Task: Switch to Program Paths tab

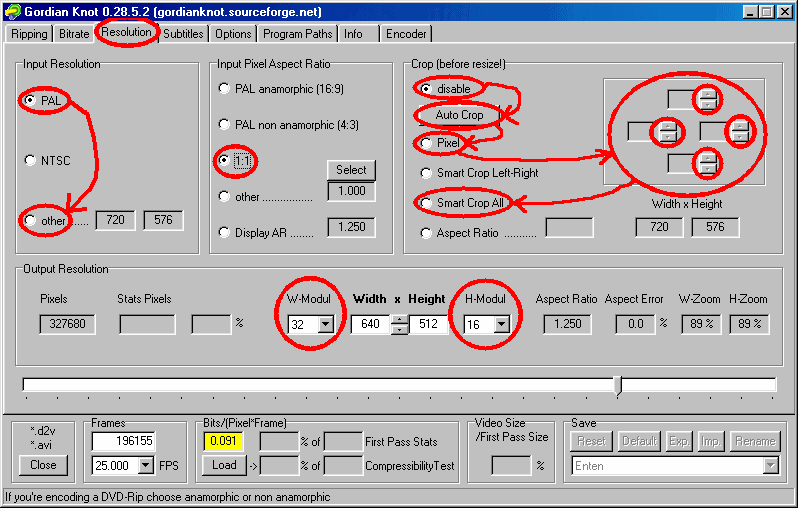Action: (x=297, y=34)
